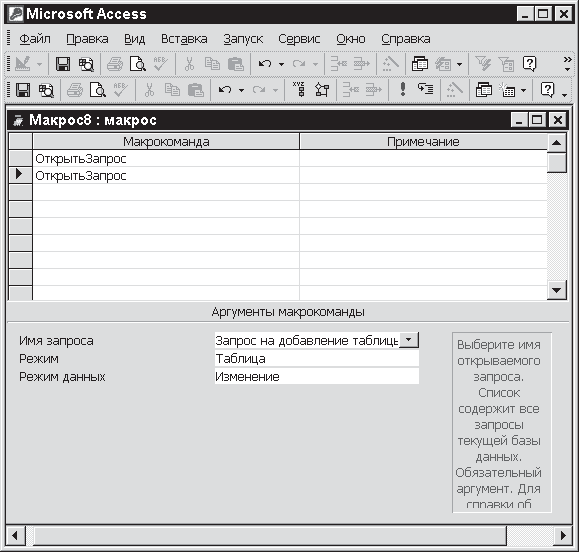The height and width of the screenshot is (552, 579).
Task: Click the Insert Rows icon
Action: [351, 90]
